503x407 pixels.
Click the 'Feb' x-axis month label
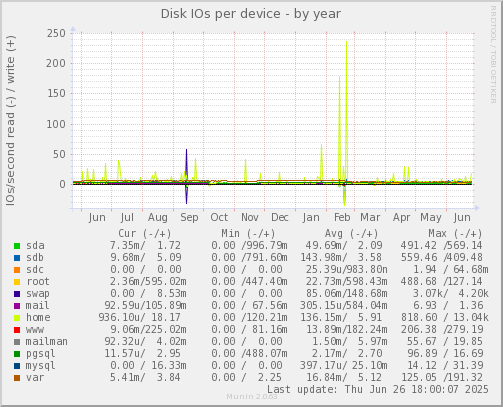(342, 218)
